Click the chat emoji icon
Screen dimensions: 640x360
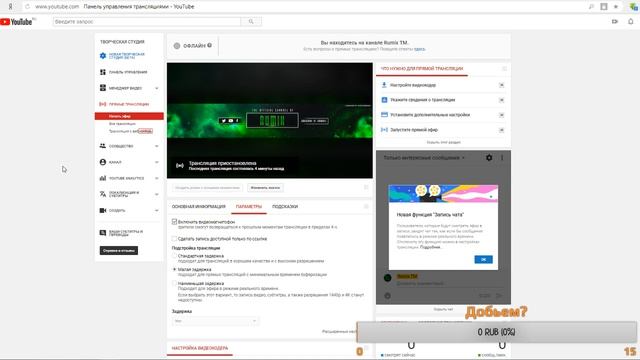tap(387, 296)
